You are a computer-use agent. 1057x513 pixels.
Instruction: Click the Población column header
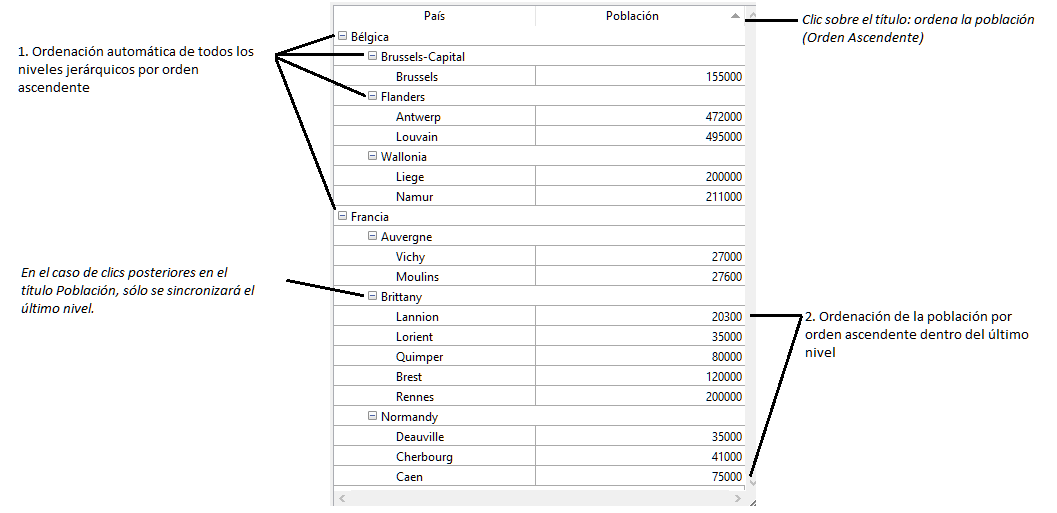pos(632,16)
